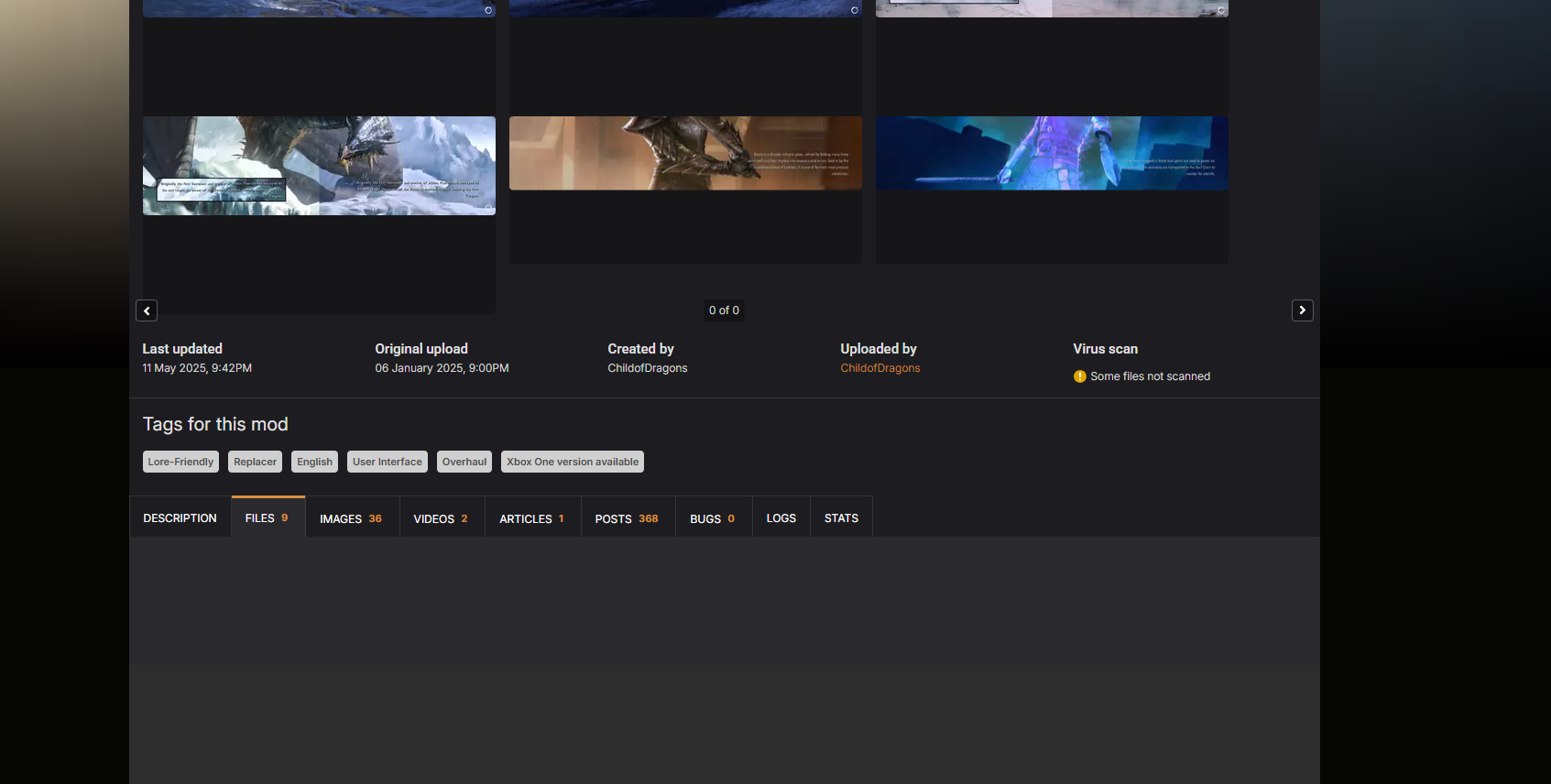Open the Articles tab
Image resolution: width=1551 pixels, height=784 pixels.
point(533,518)
